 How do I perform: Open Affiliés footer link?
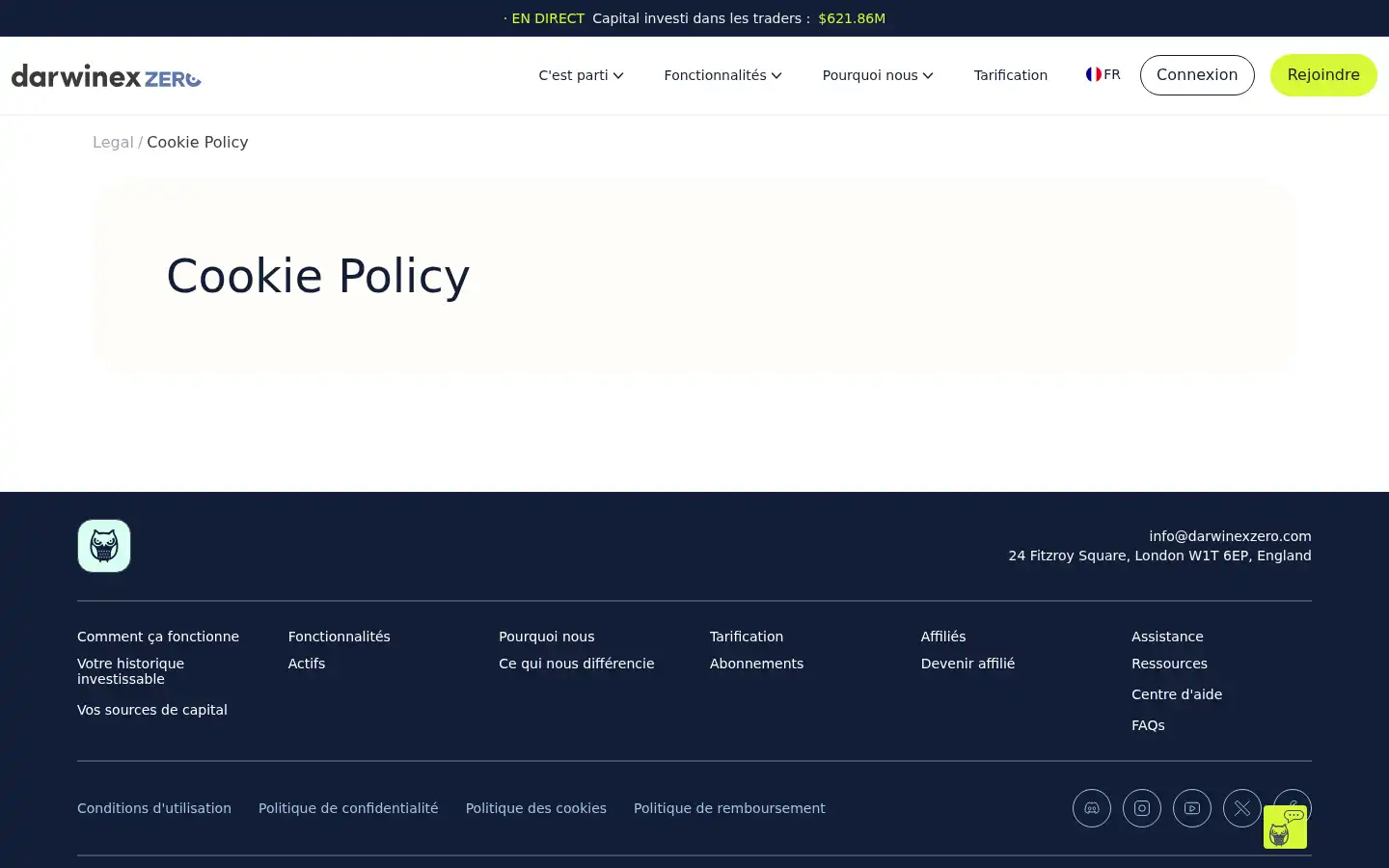[943, 637]
